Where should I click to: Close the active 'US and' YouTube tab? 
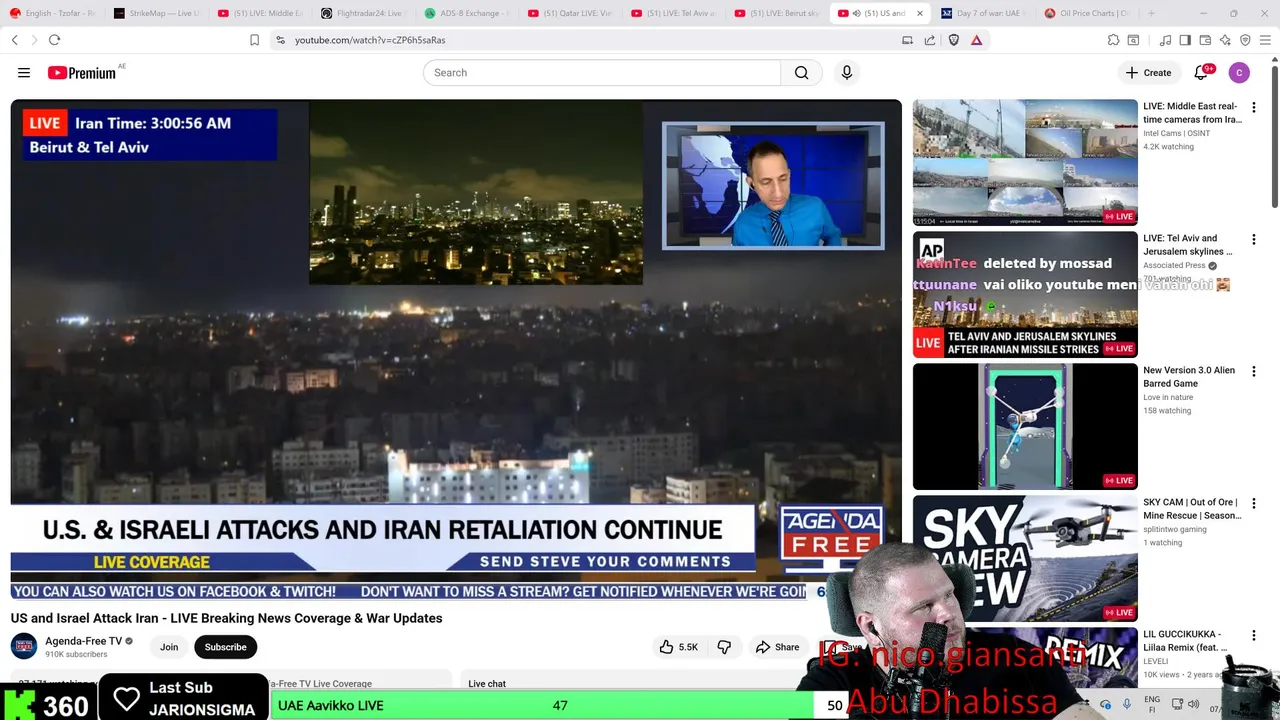click(919, 13)
